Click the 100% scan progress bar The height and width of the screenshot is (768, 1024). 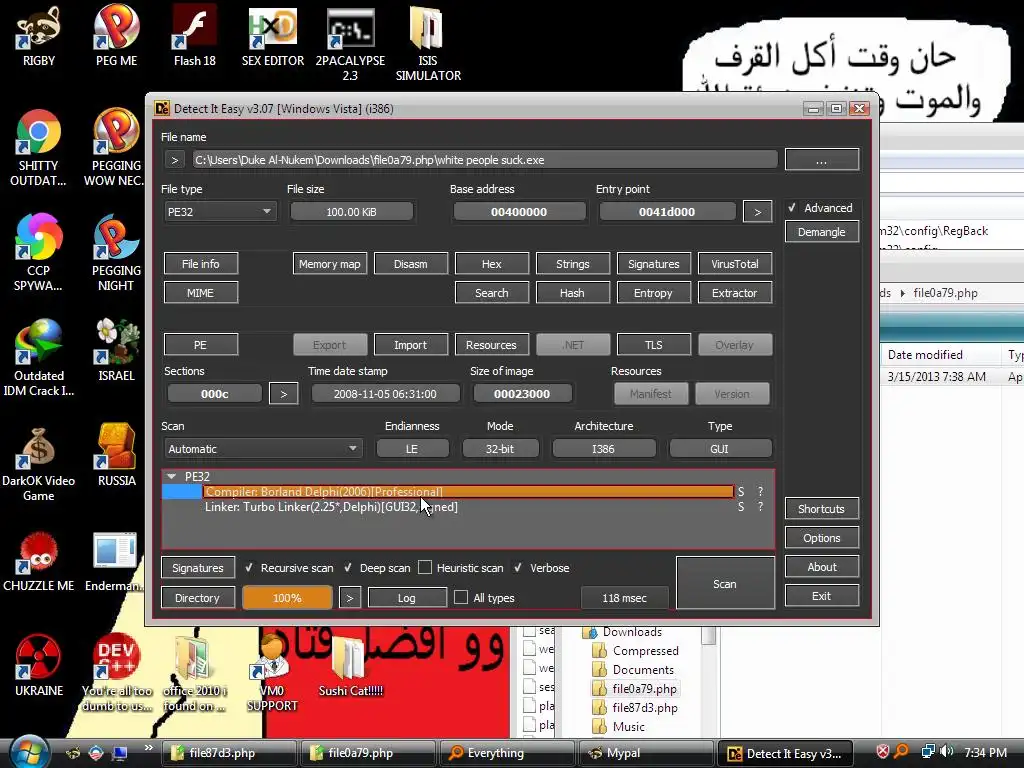point(287,598)
